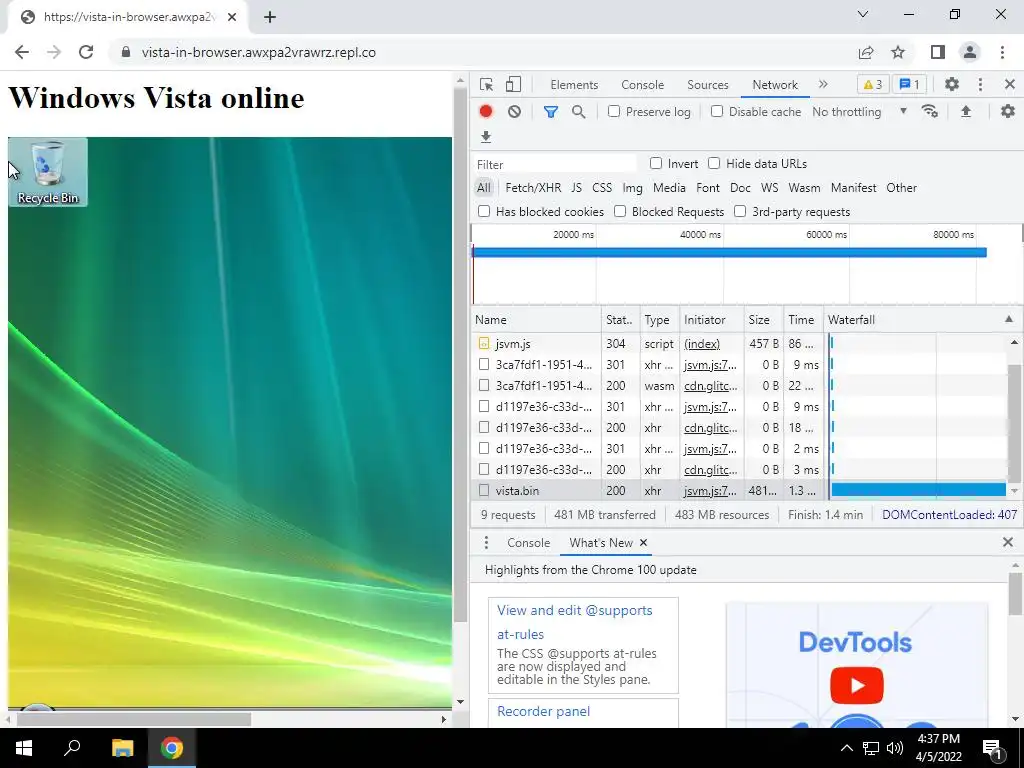Viewport: 1024px width, 768px height.
Task: Check the Invert filter checkbox
Action: click(x=656, y=163)
